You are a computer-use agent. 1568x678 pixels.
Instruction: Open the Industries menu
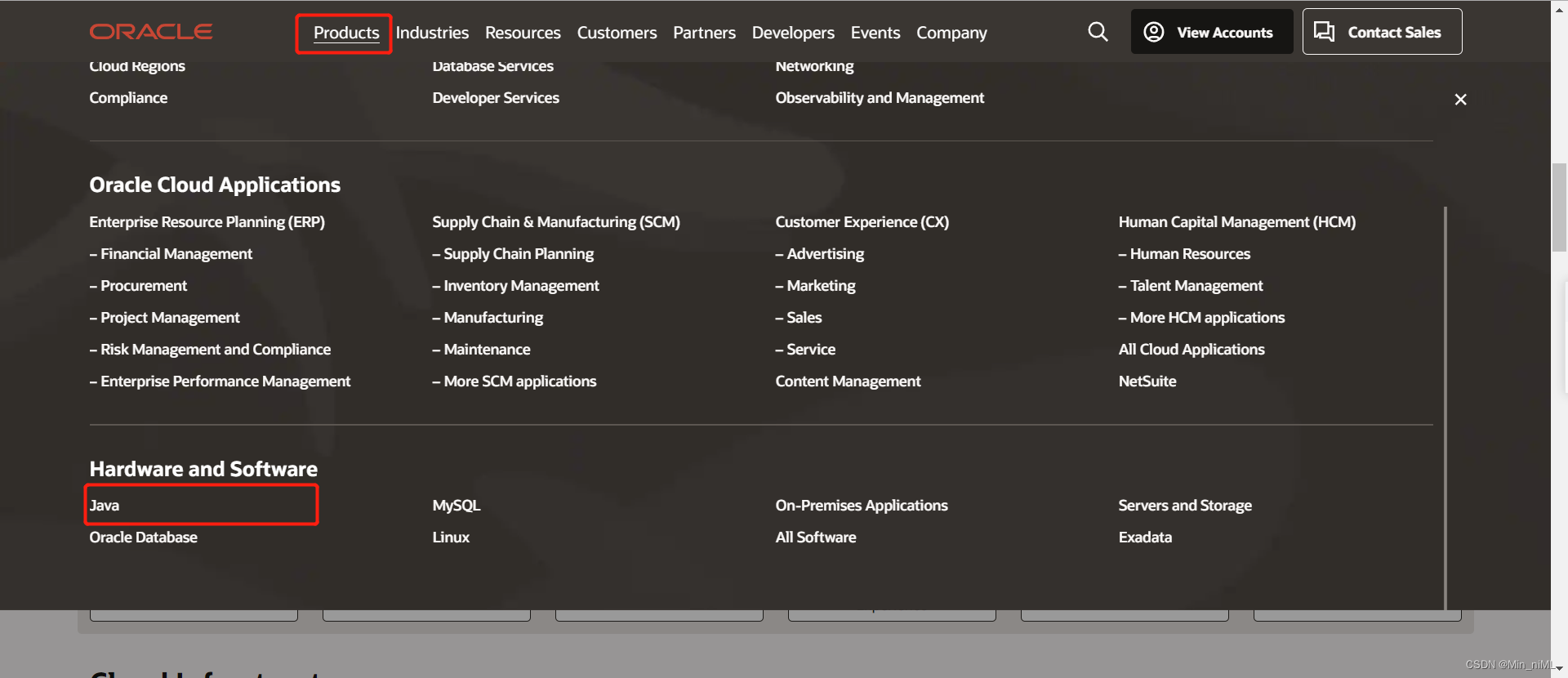point(432,33)
